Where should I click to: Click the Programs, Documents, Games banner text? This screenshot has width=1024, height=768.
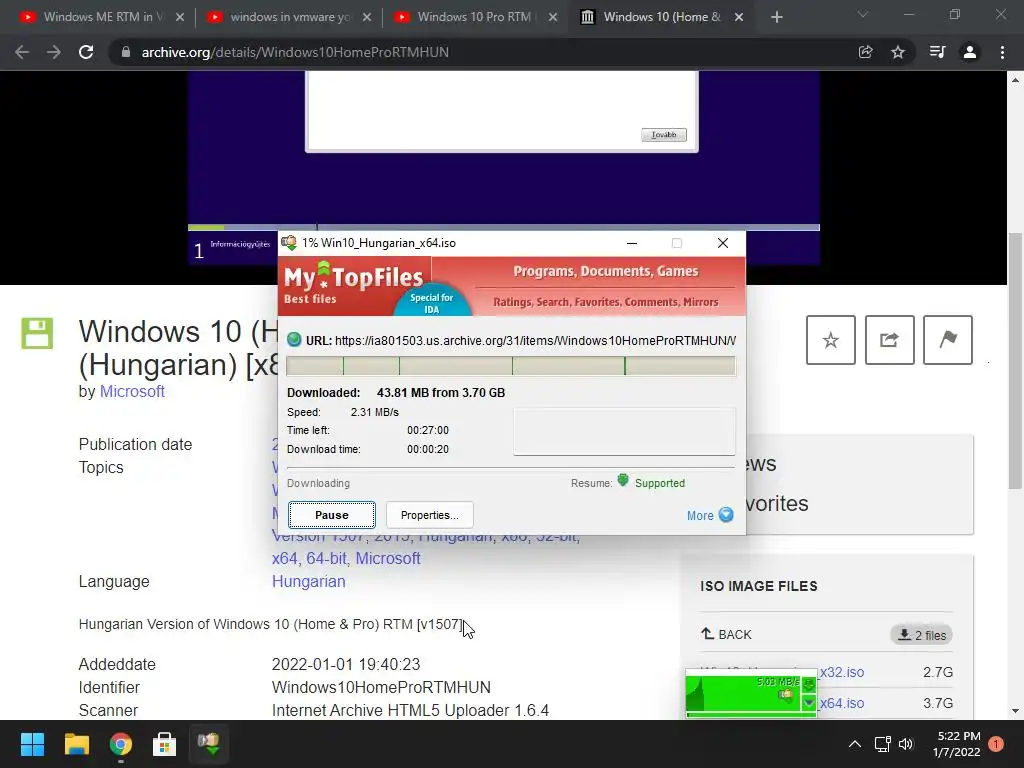tap(605, 271)
